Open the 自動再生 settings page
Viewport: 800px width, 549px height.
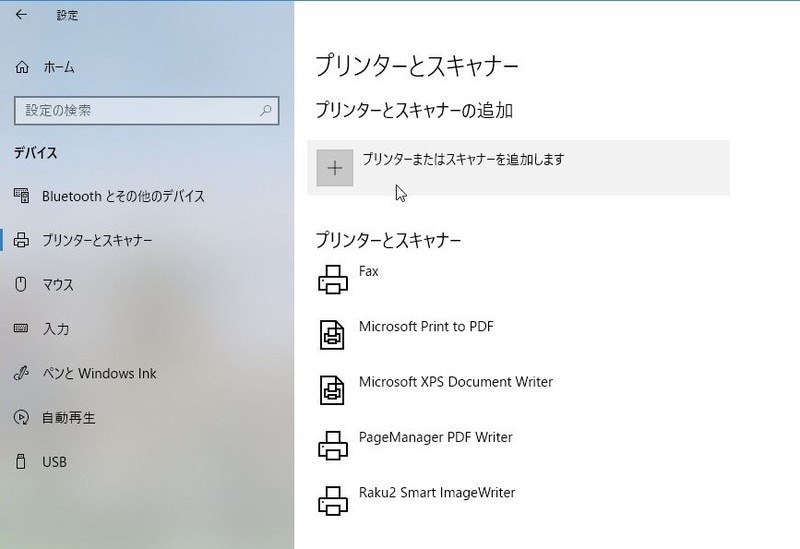(69, 417)
